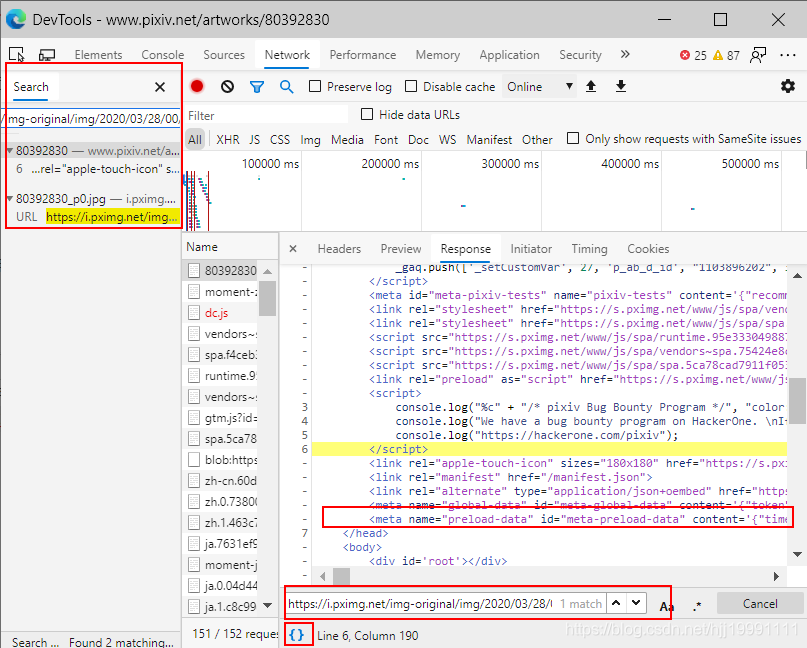Collapse the 80392830_p0.jpg search result
Screen dimensions: 807x648
[x=10, y=199]
